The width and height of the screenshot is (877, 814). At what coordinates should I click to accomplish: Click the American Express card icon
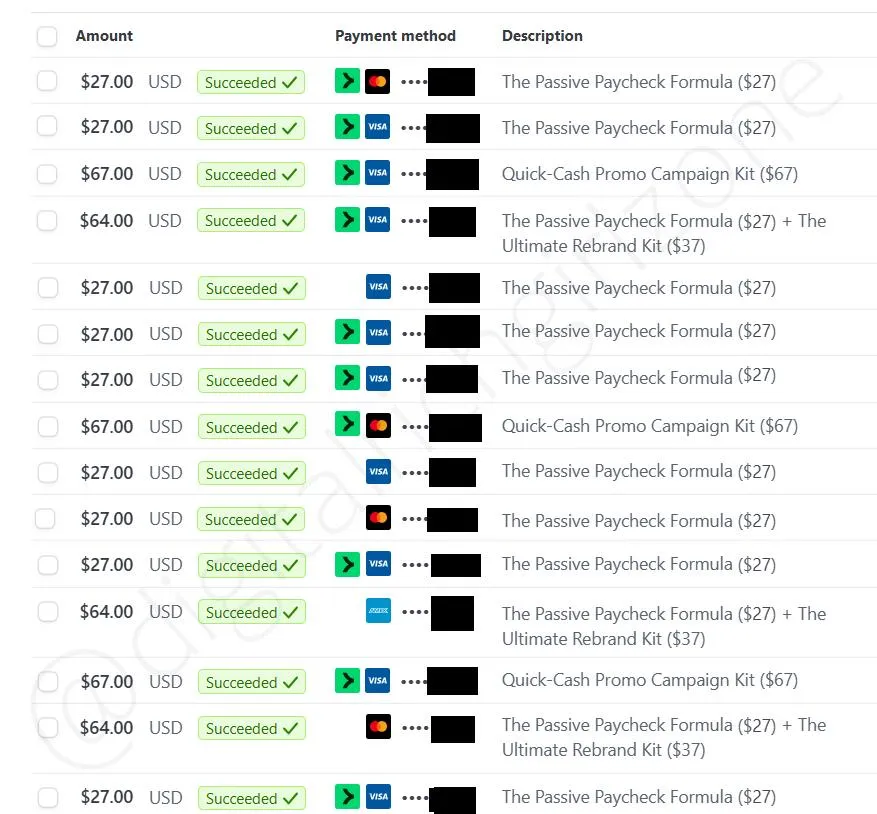pyautogui.click(x=378, y=611)
